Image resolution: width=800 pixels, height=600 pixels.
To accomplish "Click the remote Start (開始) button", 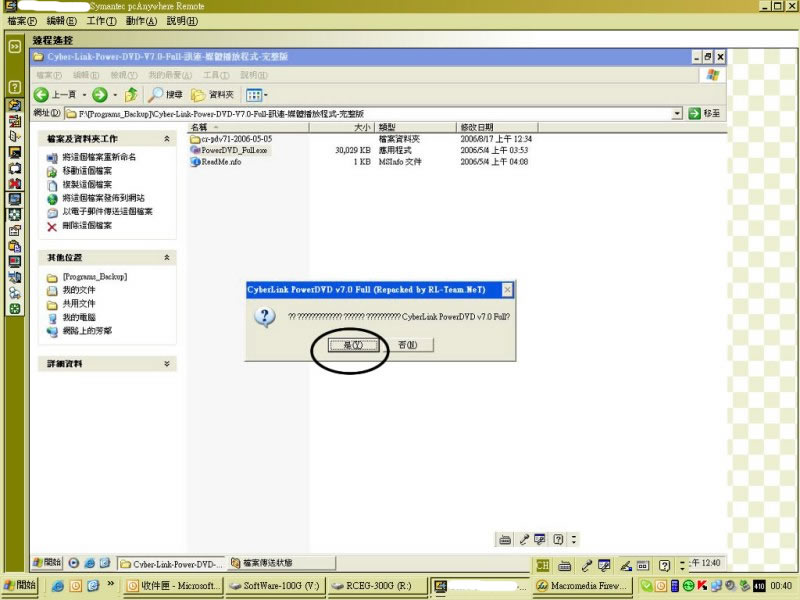I will point(47,563).
